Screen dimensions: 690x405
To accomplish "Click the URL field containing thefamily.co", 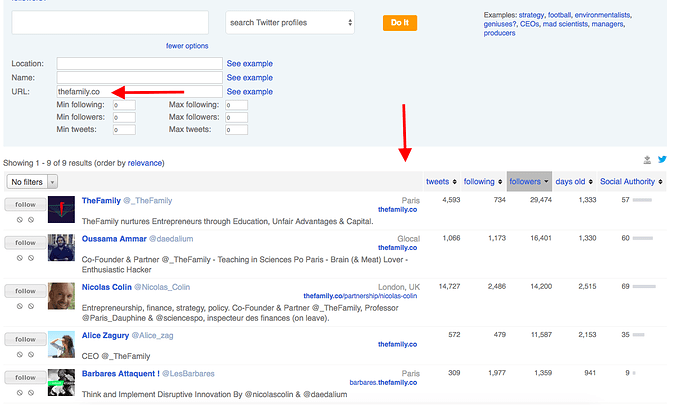I will [139, 92].
